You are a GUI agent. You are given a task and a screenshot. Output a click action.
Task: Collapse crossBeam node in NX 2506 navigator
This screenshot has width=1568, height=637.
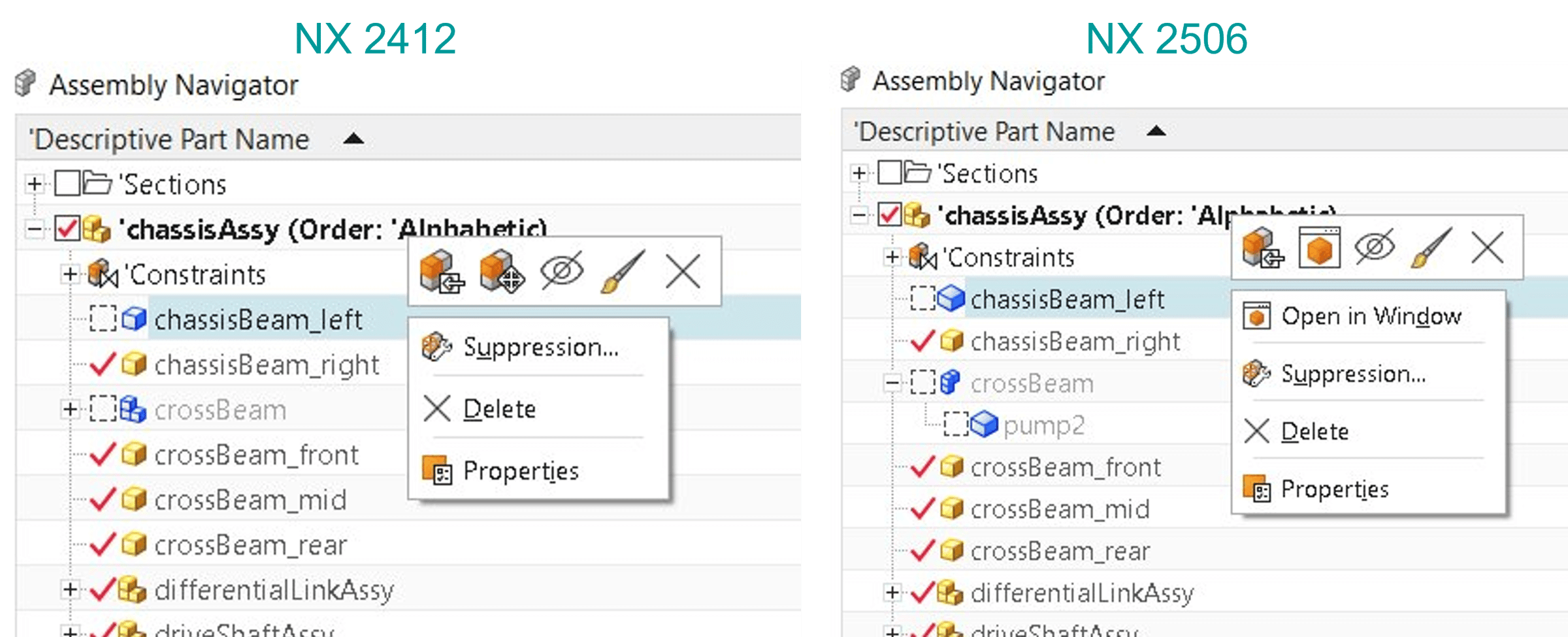892,383
